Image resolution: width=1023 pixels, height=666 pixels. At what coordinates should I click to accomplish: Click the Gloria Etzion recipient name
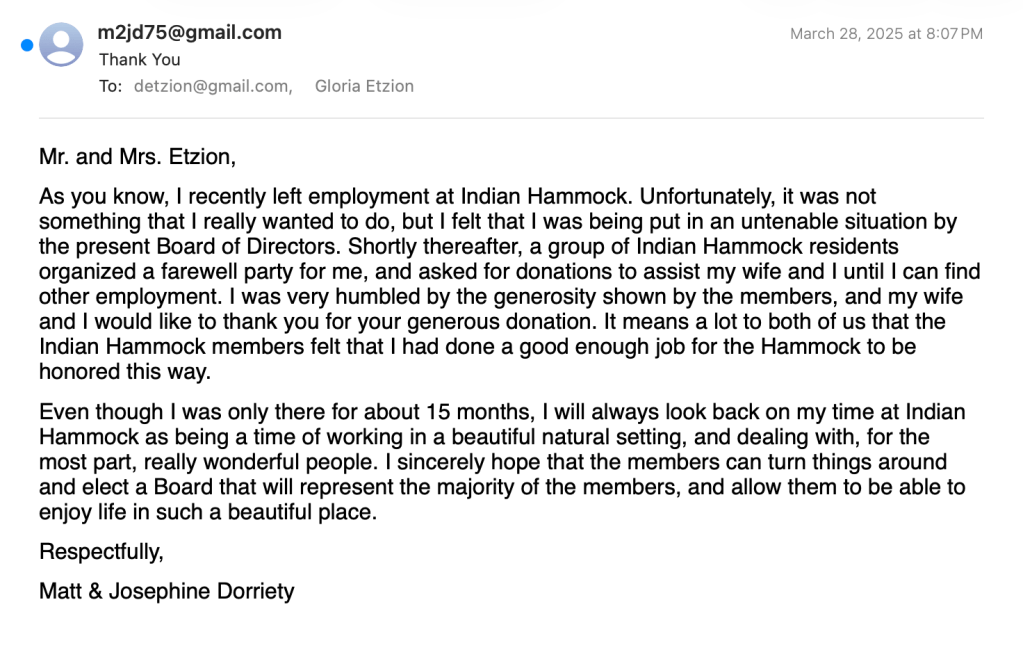tap(364, 86)
